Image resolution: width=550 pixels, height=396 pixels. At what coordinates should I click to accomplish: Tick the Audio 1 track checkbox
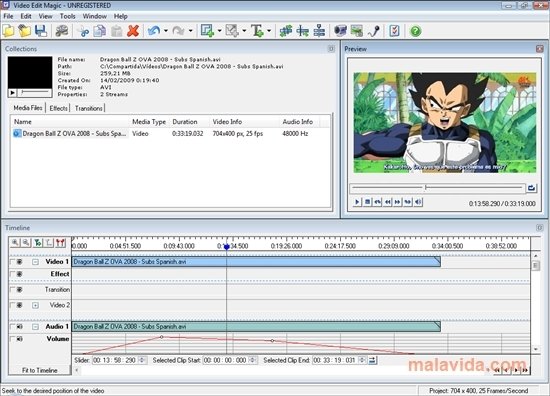click(12, 327)
